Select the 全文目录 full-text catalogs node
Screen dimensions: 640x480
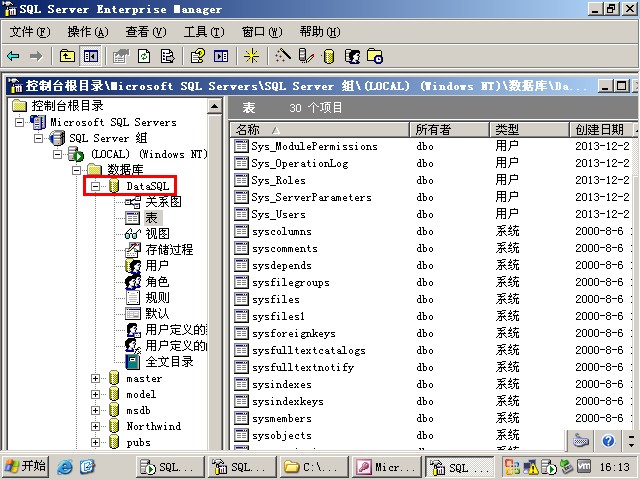click(x=169, y=362)
